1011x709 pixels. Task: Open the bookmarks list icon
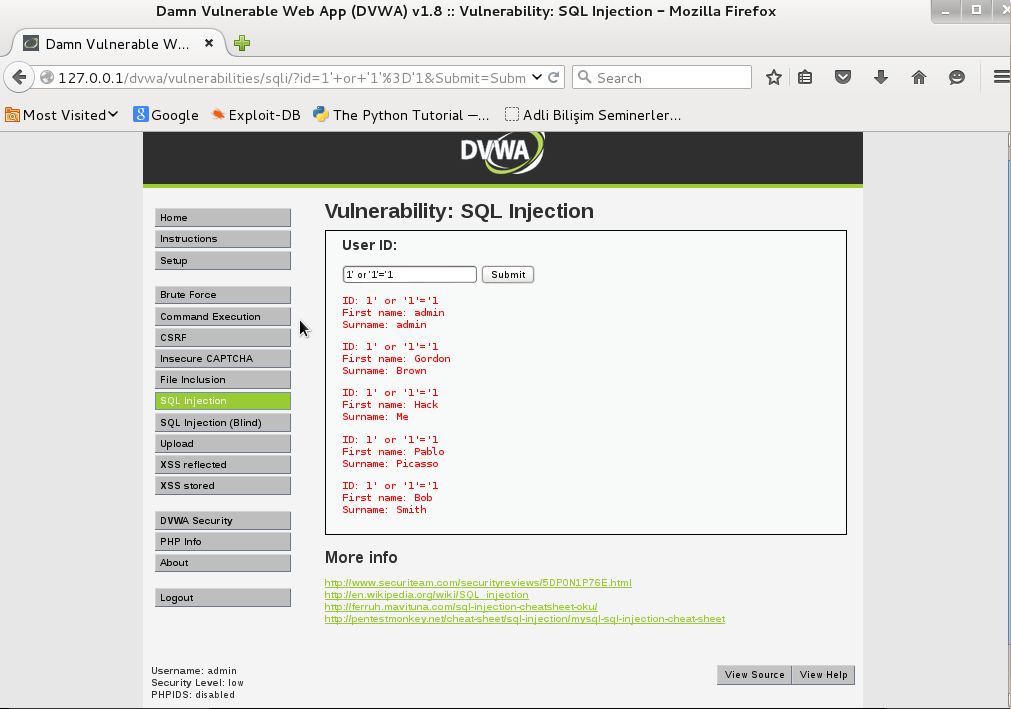[805, 78]
